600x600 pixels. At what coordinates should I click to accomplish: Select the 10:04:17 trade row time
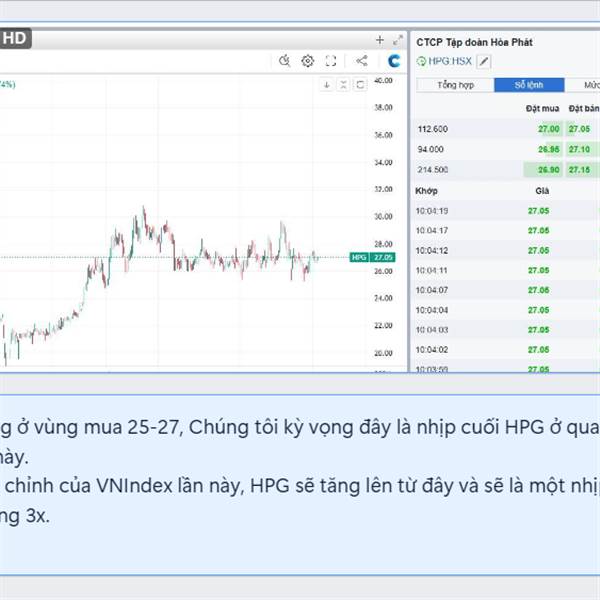coord(432,231)
